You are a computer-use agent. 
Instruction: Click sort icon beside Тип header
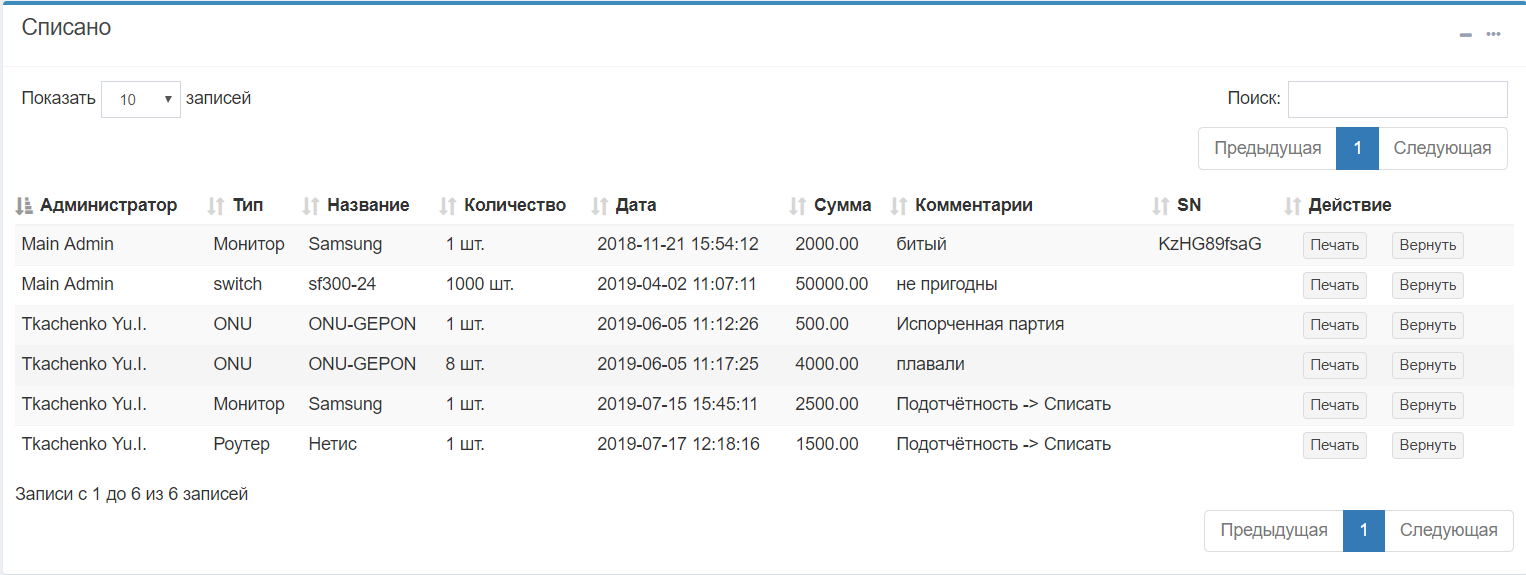pyautogui.click(x=216, y=205)
